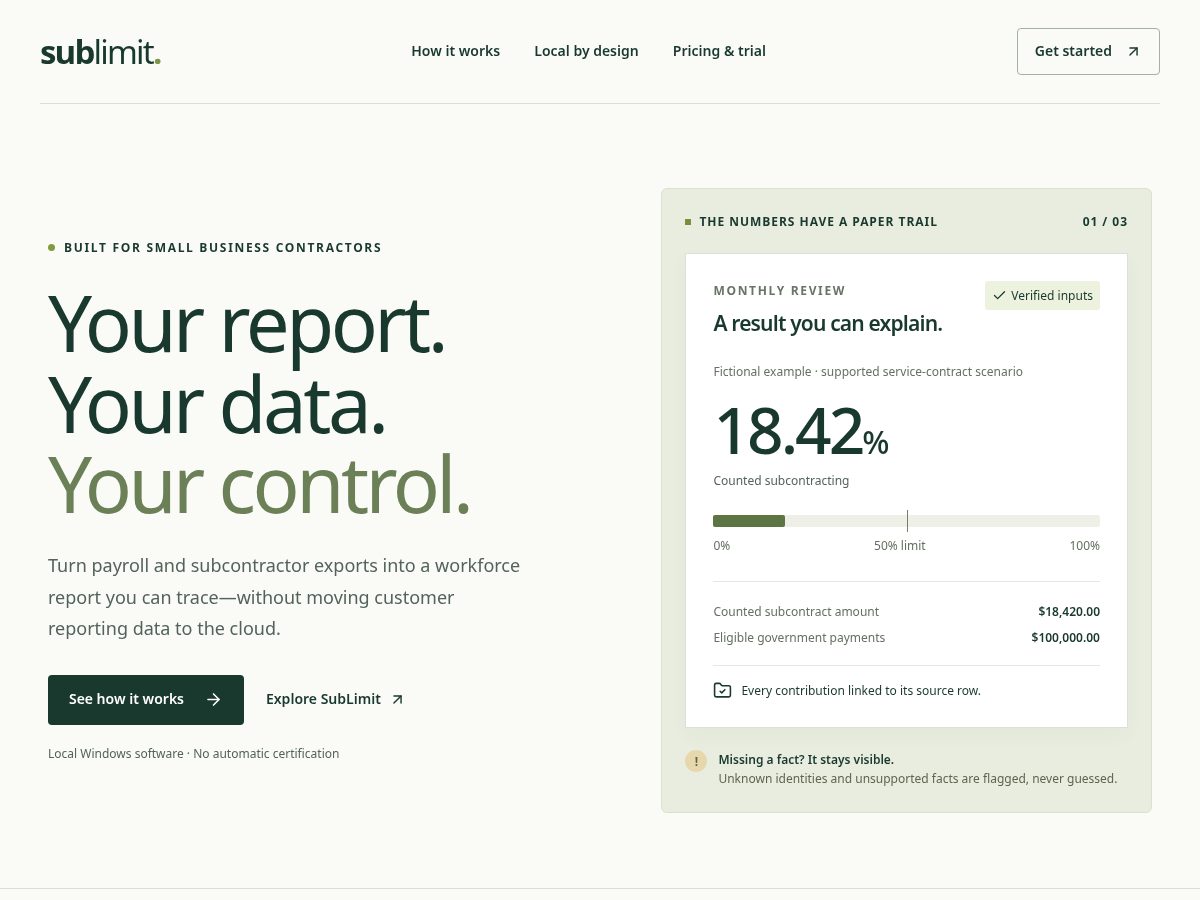
Task: Click the Verified inputs badge
Action: (x=1042, y=296)
